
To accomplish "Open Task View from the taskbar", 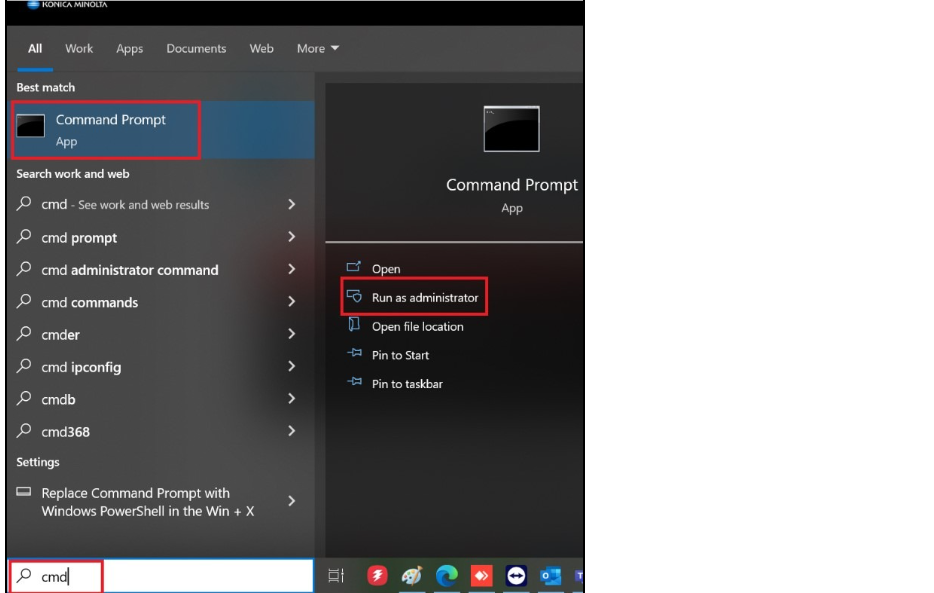I will click(336, 576).
